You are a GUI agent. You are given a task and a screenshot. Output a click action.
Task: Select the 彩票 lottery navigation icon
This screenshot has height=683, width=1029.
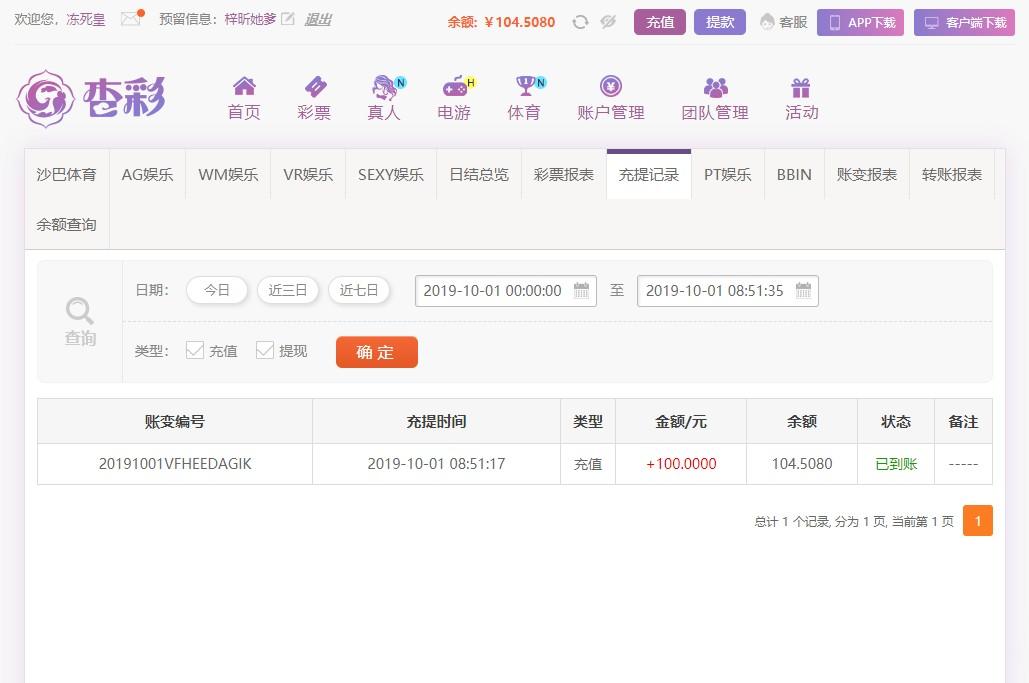pyautogui.click(x=313, y=85)
